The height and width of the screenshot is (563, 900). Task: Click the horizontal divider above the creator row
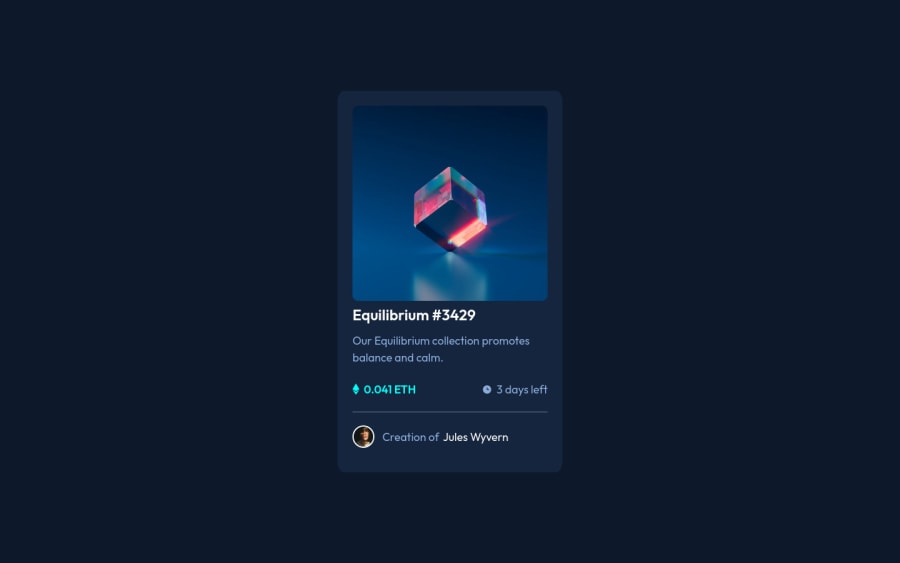click(x=450, y=412)
